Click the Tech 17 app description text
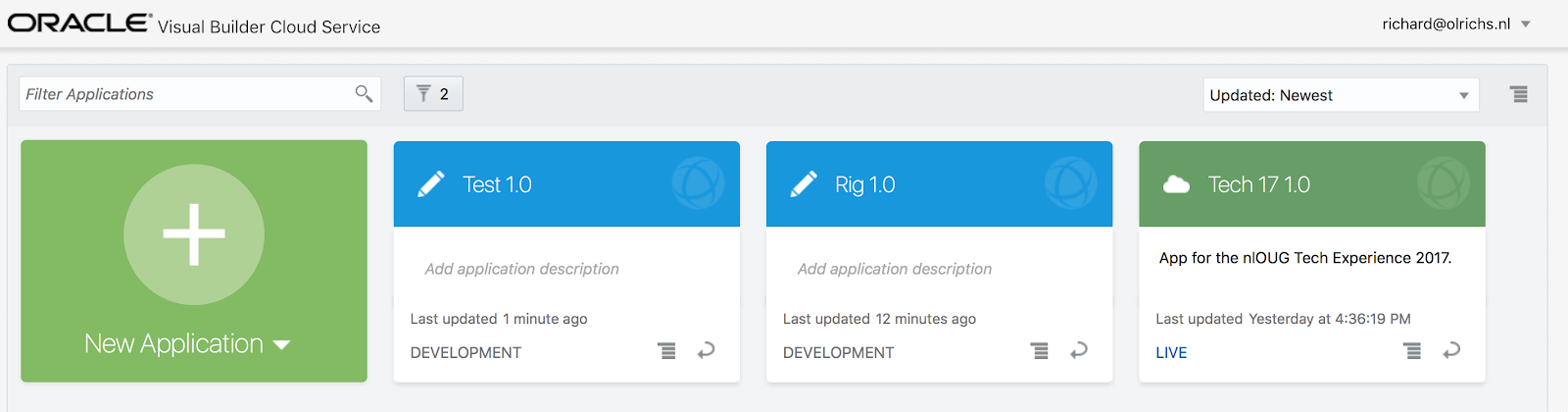Screen dimensions: 1568x412 point(1305,258)
